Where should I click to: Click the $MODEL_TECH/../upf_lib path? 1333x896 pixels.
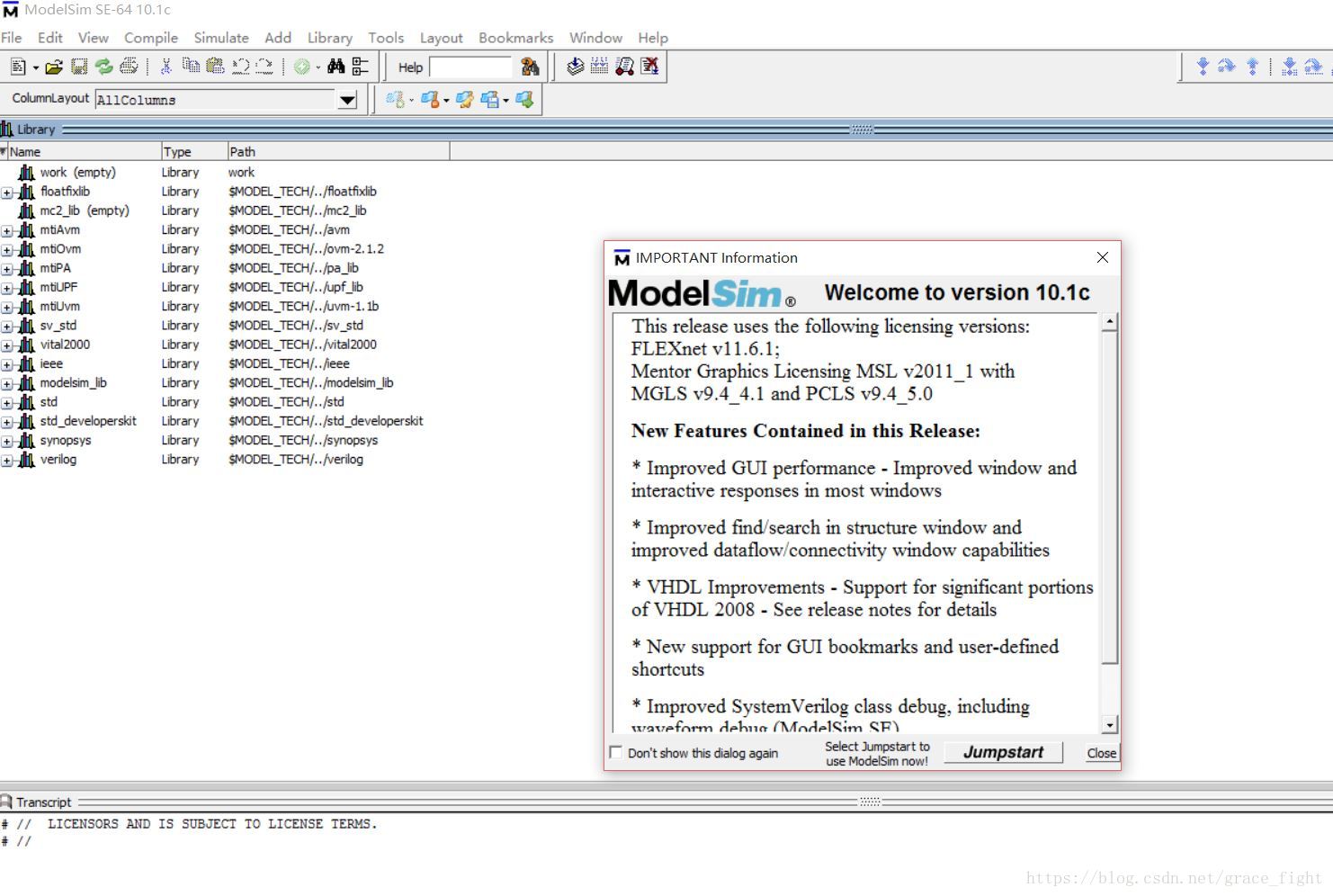(295, 287)
